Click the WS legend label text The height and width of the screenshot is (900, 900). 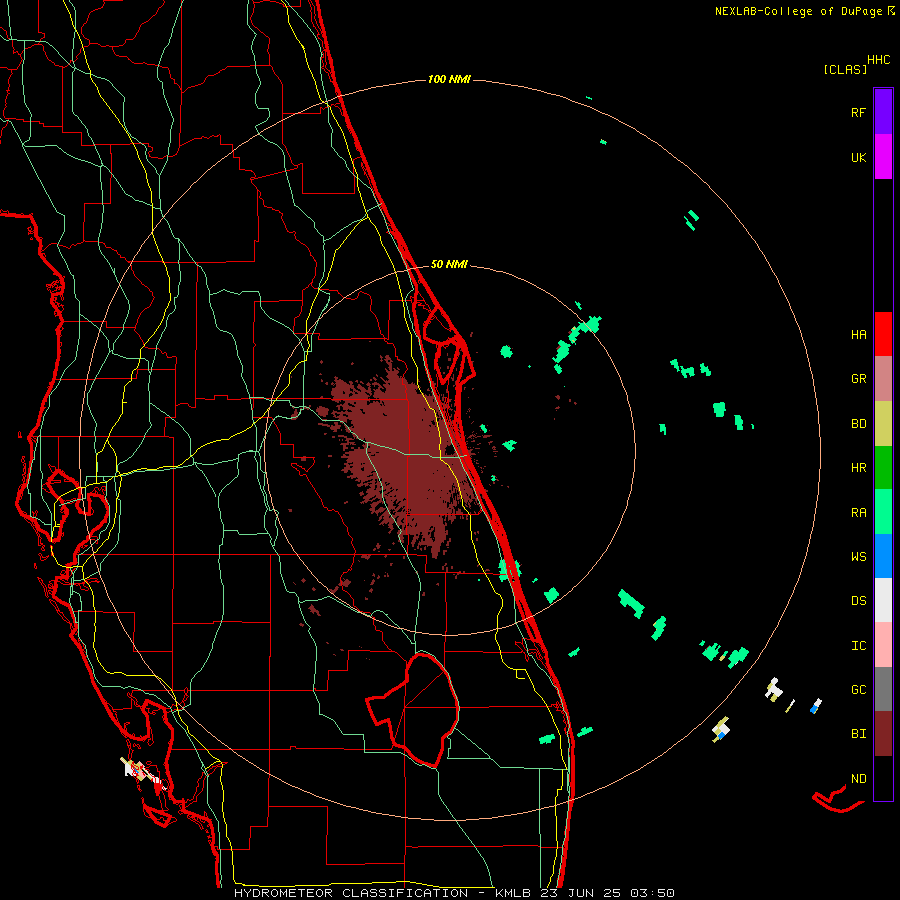coord(858,556)
